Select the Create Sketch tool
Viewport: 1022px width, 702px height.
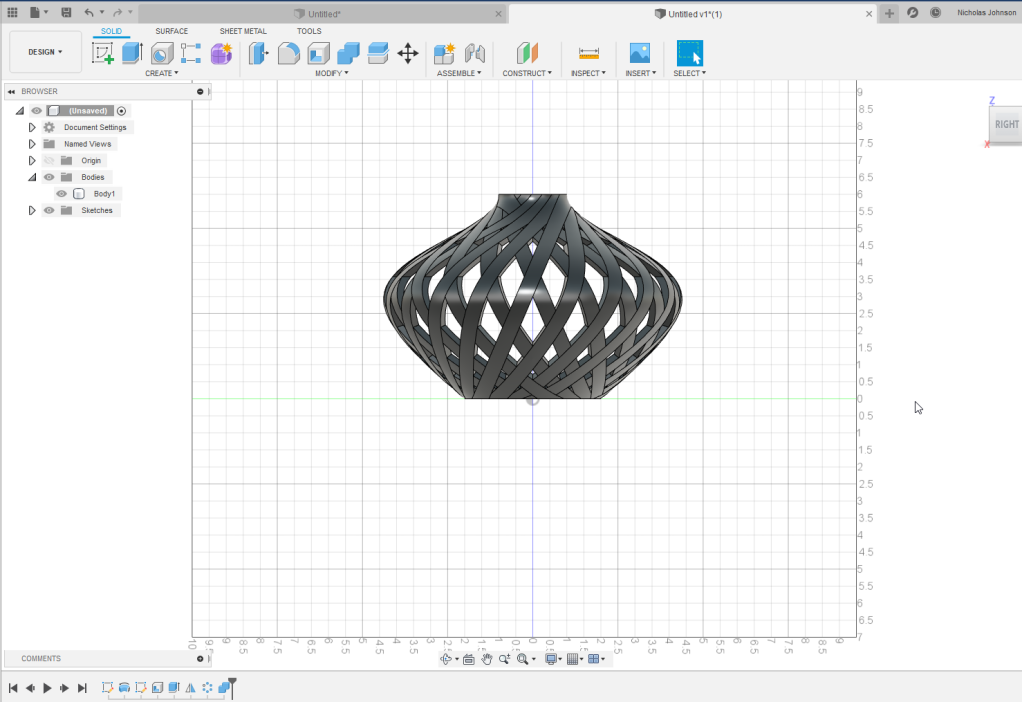tap(103, 53)
